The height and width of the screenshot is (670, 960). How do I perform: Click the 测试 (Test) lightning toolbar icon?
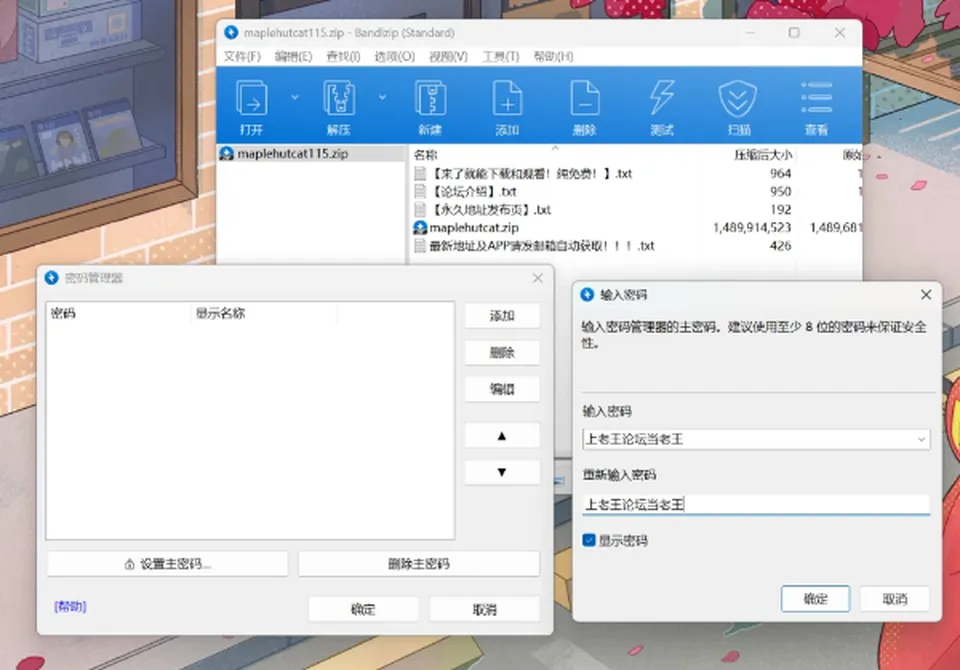click(x=662, y=107)
